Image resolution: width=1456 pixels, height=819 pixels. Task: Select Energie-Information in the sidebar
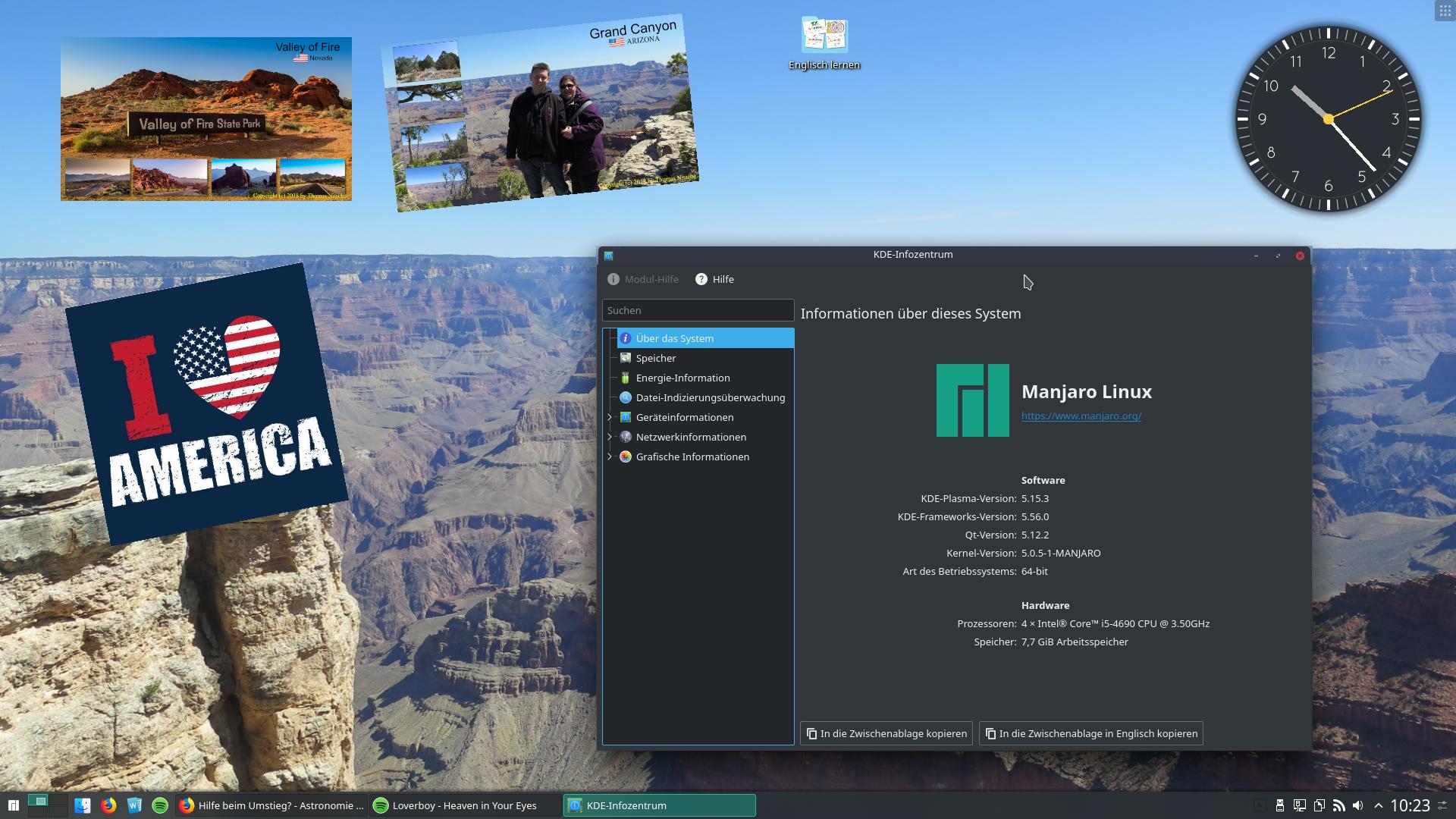tap(682, 378)
